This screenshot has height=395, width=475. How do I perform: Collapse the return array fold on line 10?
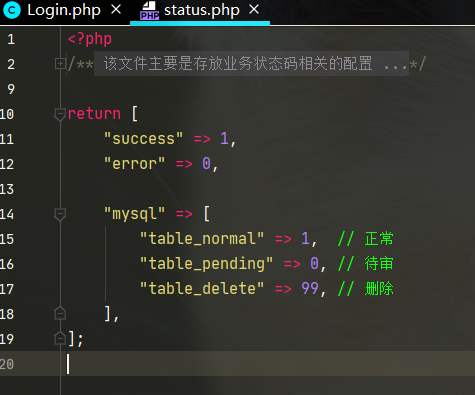[60, 114]
